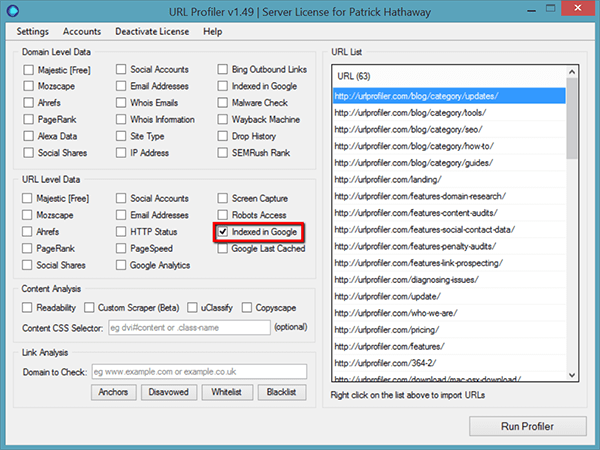Image resolution: width=600 pixels, height=450 pixels.
Task: Open the Accounts menu
Action: point(82,31)
